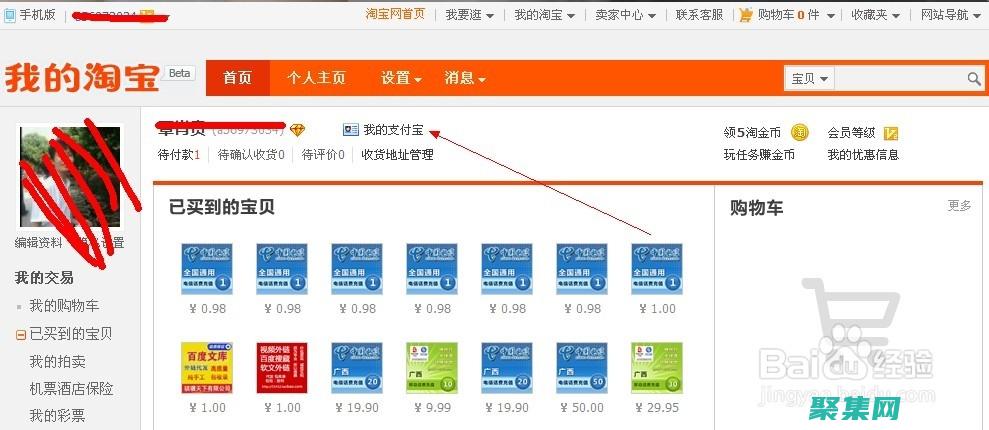Image resolution: width=989 pixels, height=430 pixels.
Task: Open 待确认收货 0 orders
Action: click(251, 154)
